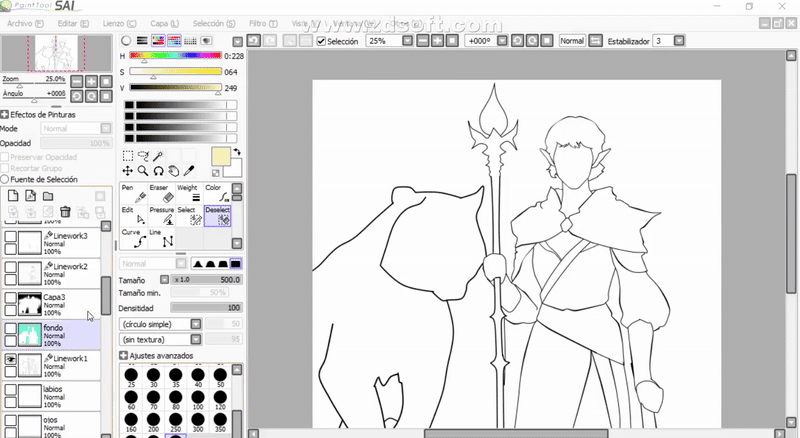The height and width of the screenshot is (438, 800).
Task: Pick the Eyedropper color picker tool
Action: [x=187, y=171]
